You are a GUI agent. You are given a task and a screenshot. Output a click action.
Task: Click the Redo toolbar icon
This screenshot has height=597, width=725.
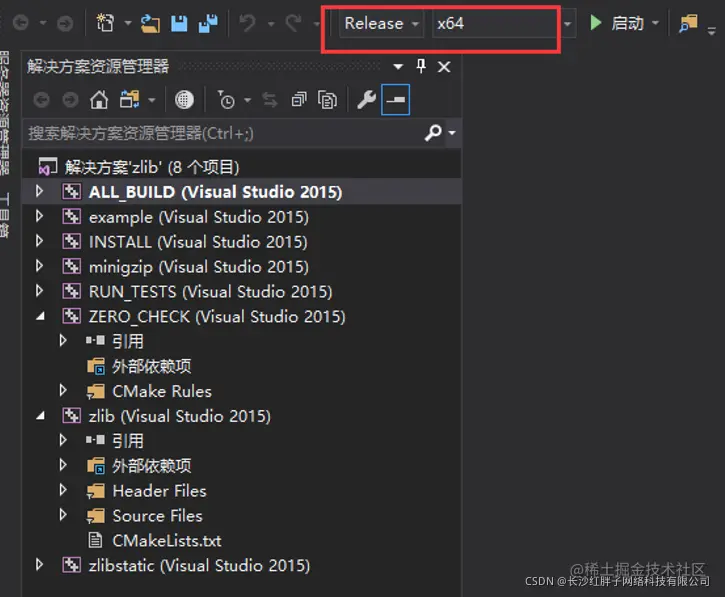[x=293, y=23]
